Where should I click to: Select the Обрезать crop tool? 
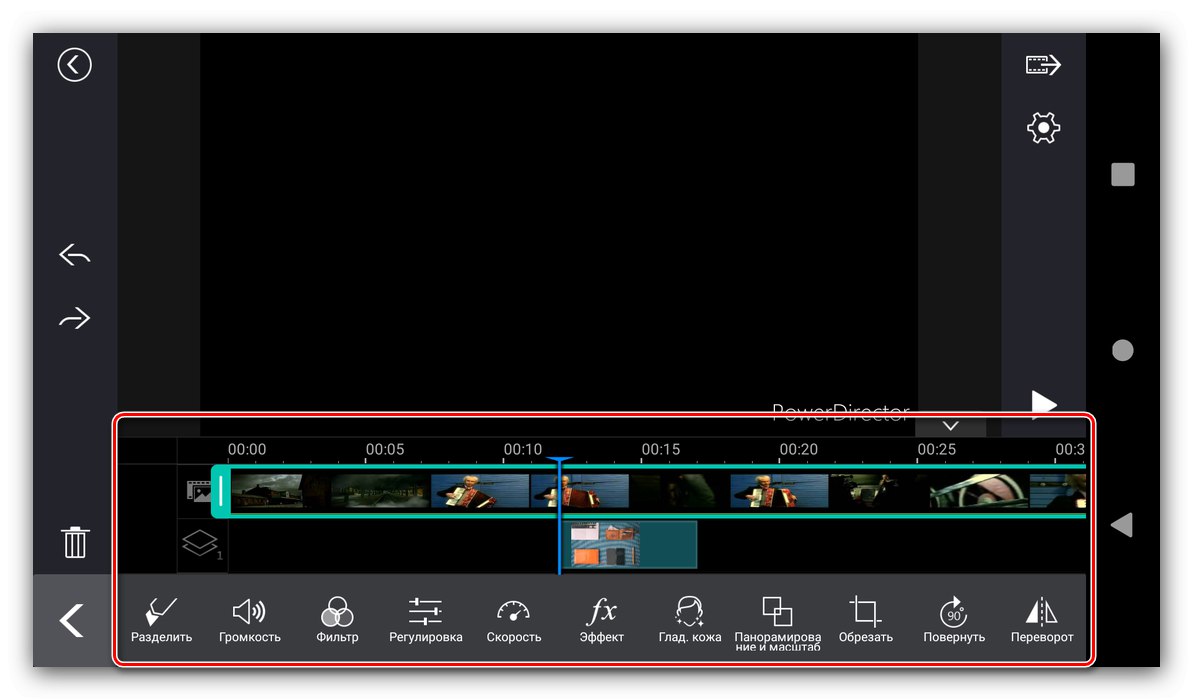(866, 621)
